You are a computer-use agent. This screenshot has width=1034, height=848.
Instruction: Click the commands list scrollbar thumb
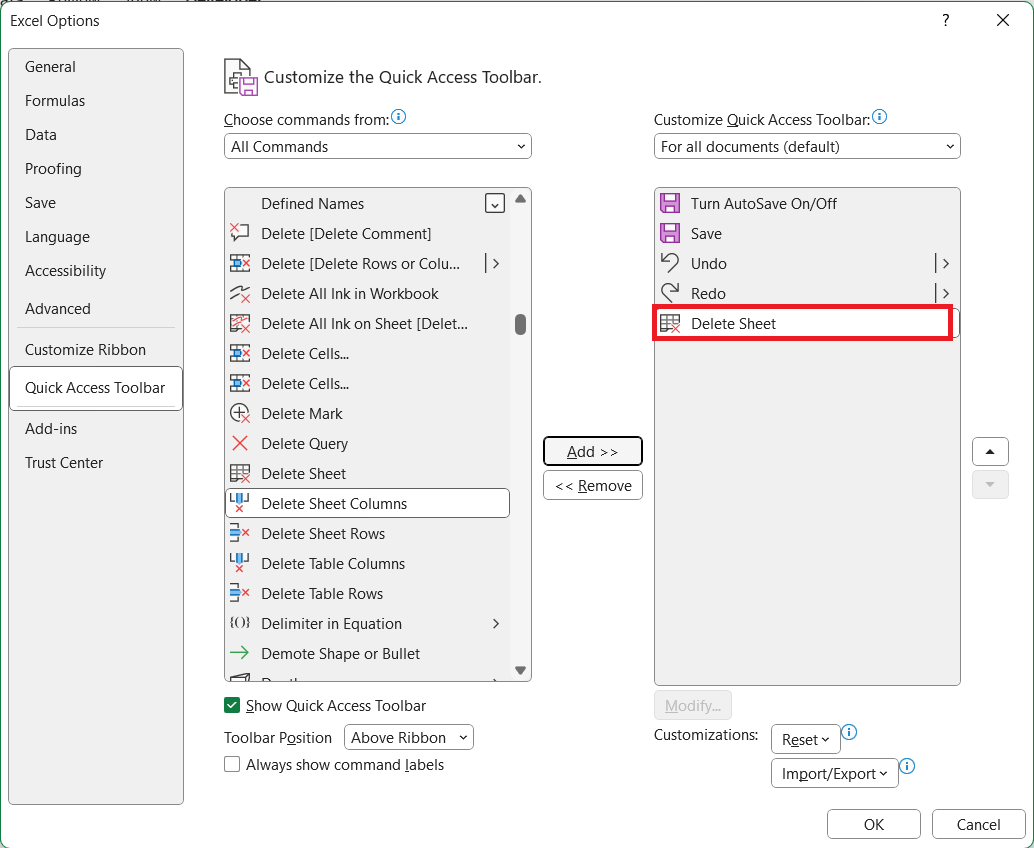520,324
